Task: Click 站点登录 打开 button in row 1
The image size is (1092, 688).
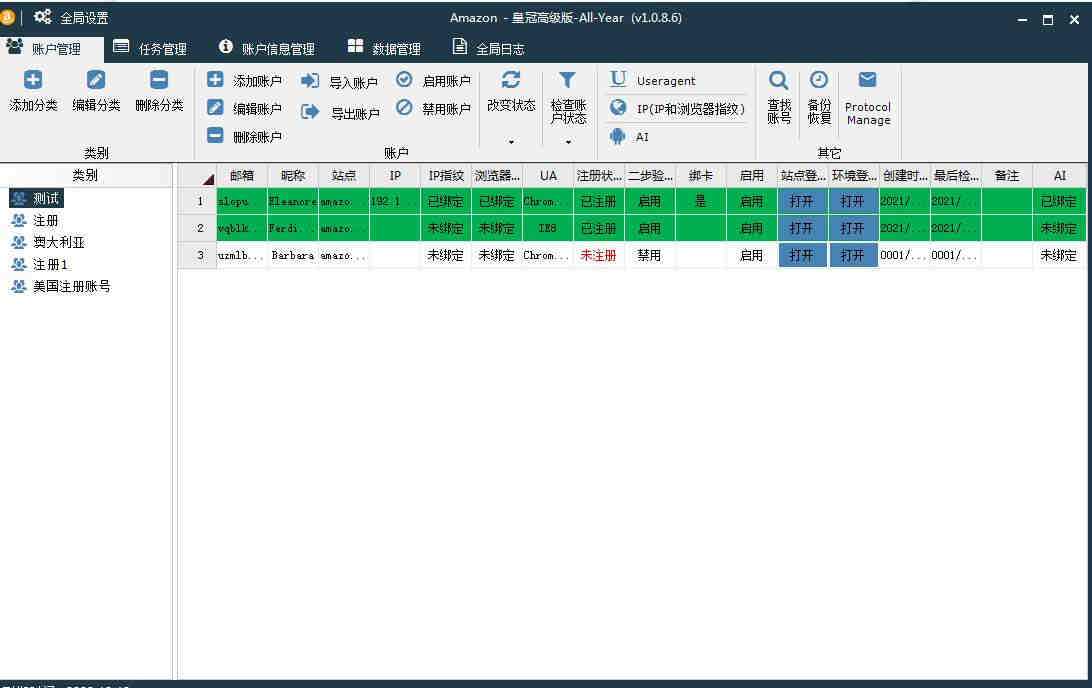Action: (802, 201)
